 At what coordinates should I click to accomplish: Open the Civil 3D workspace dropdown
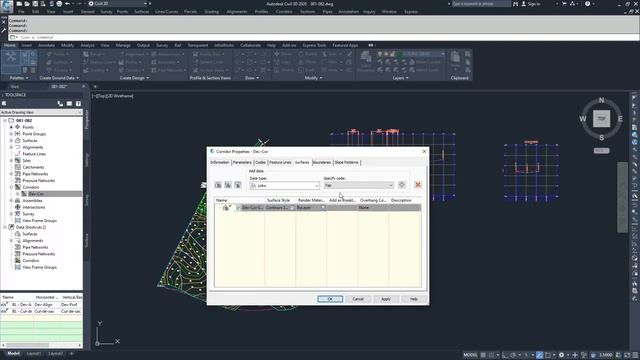(118, 4)
